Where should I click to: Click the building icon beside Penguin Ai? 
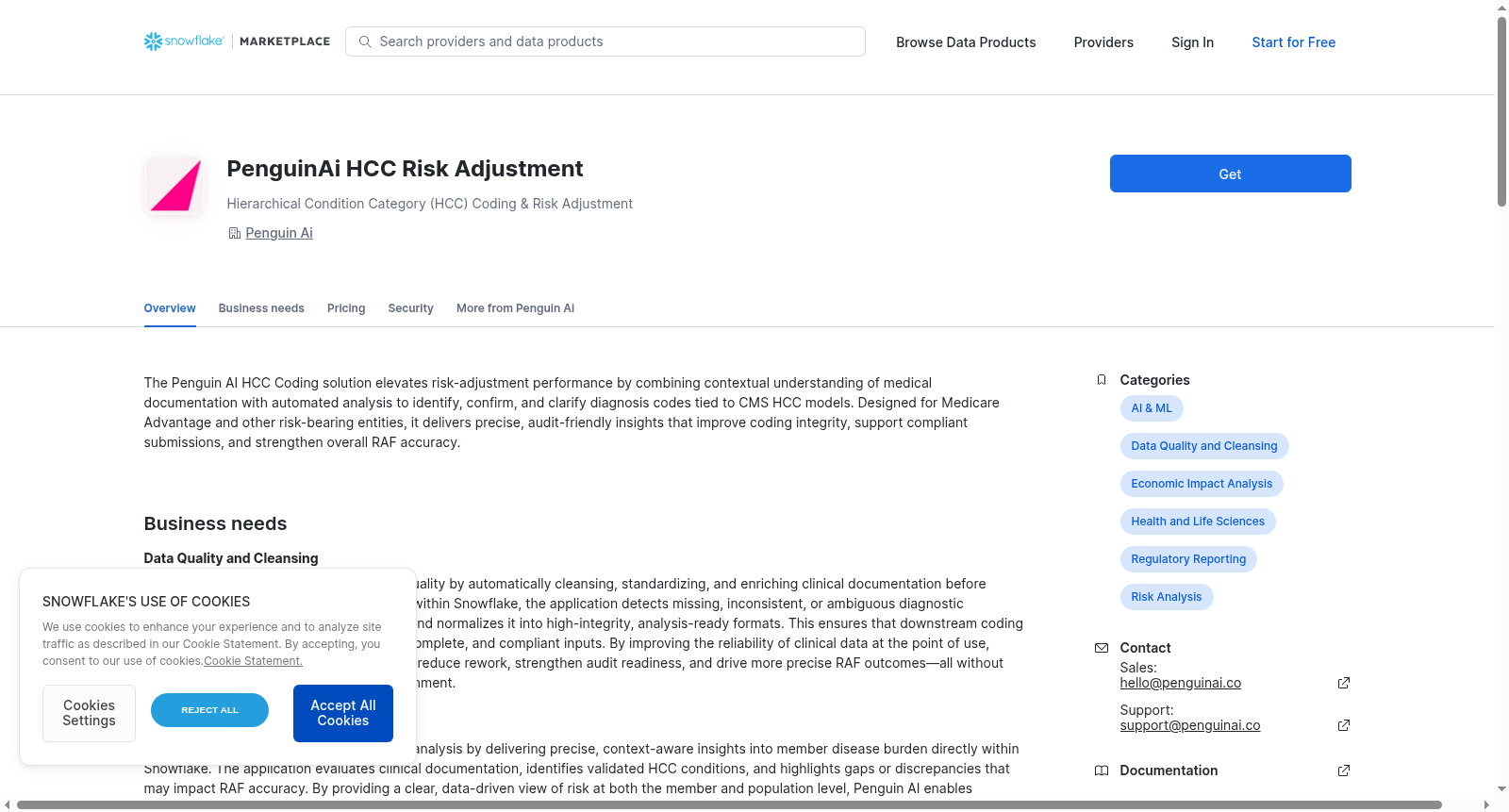click(x=234, y=233)
